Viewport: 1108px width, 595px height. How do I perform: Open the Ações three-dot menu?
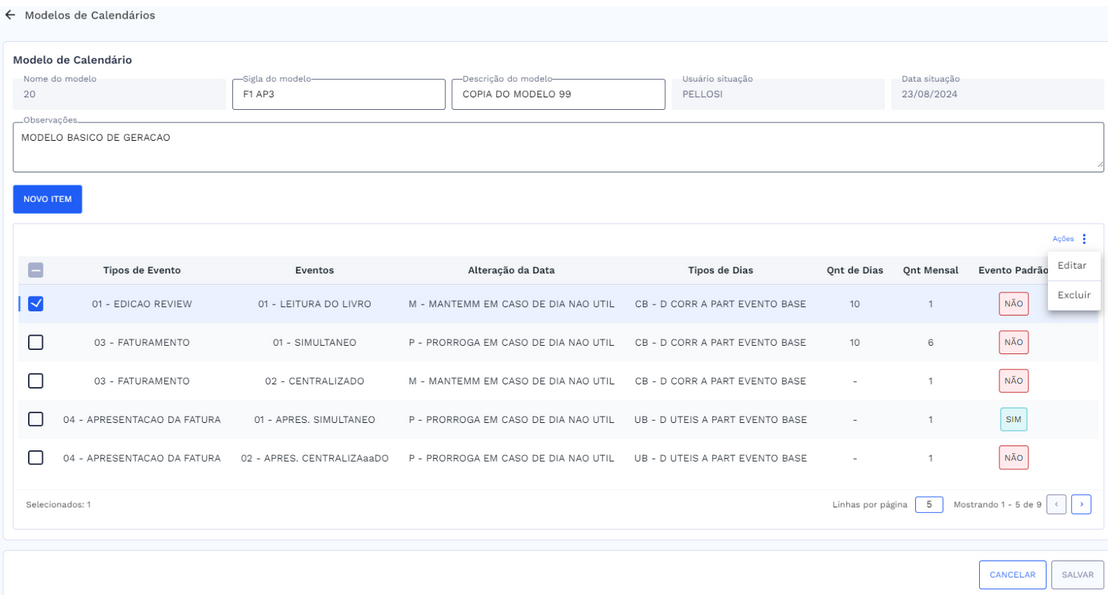point(1084,239)
